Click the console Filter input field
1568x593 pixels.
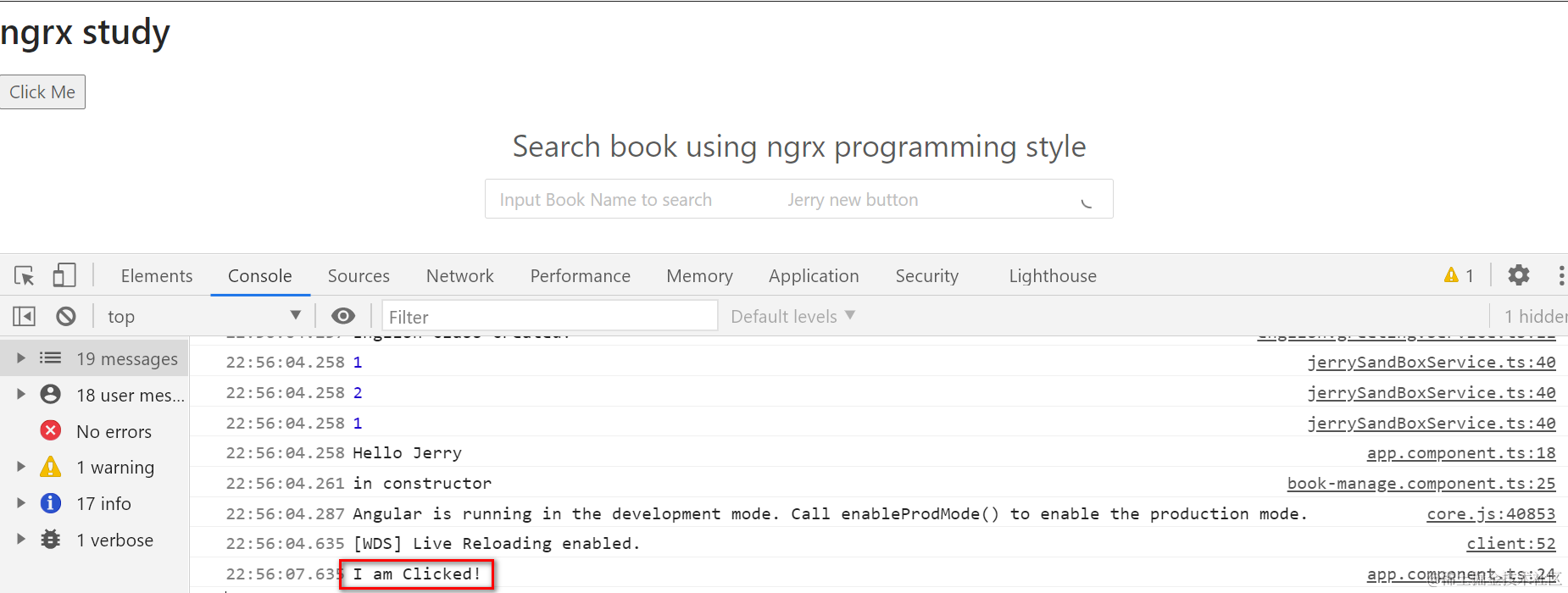click(x=549, y=316)
